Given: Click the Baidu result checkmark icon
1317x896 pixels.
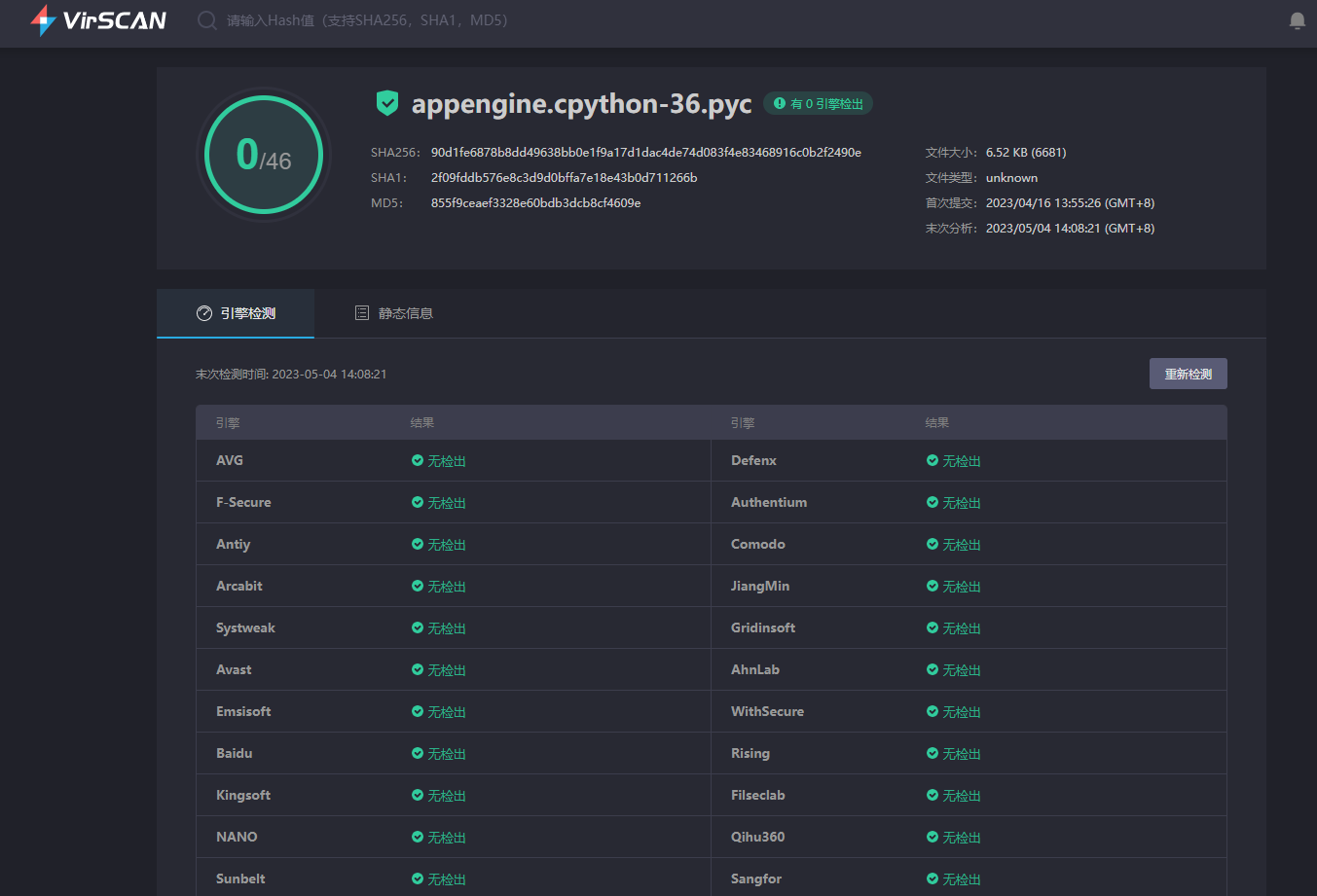Looking at the screenshot, I should pos(418,753).
